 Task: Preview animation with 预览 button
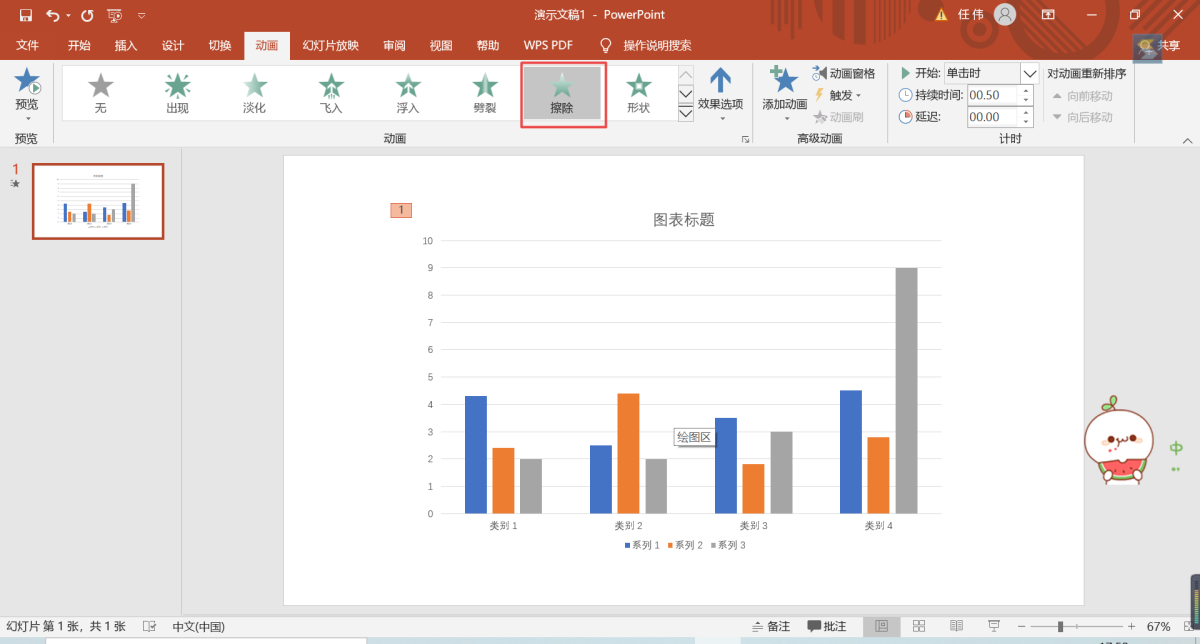tap(27, 90)
